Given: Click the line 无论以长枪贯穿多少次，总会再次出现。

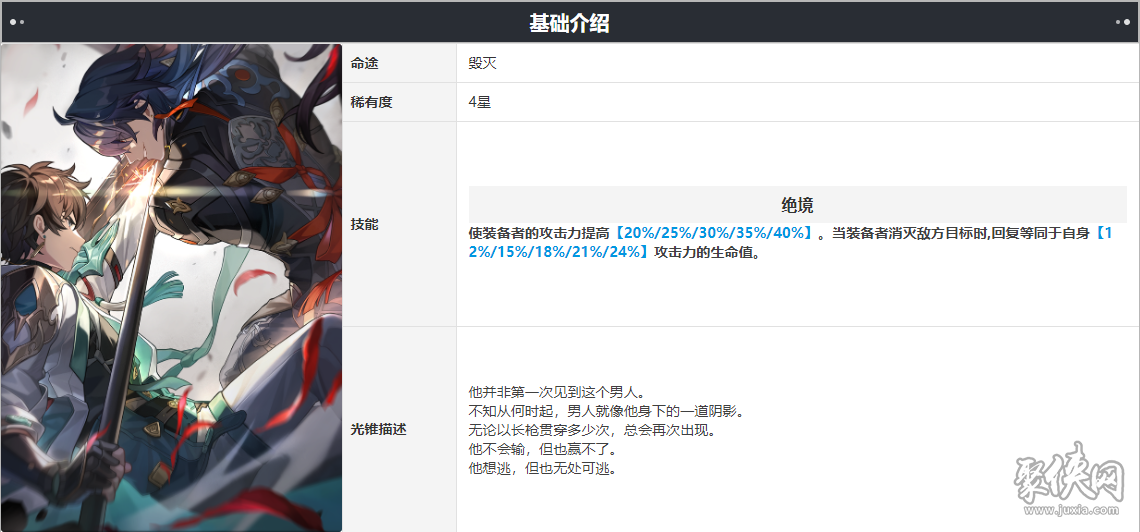Looking at the screenshot, I should pos(593,431).
